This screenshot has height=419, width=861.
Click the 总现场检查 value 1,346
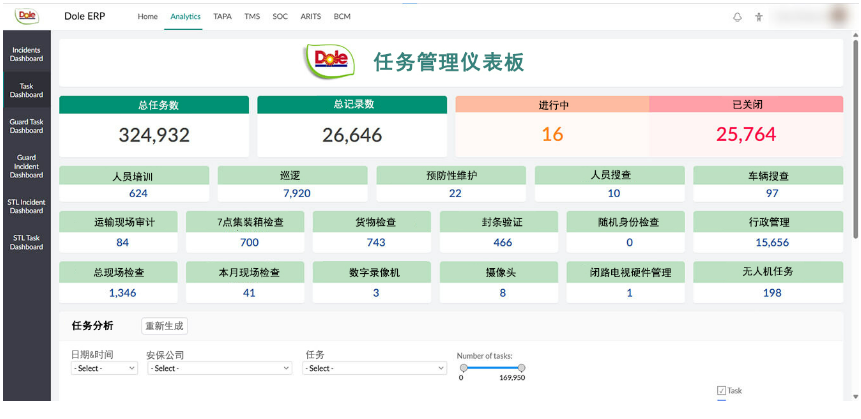click(122, 293)
